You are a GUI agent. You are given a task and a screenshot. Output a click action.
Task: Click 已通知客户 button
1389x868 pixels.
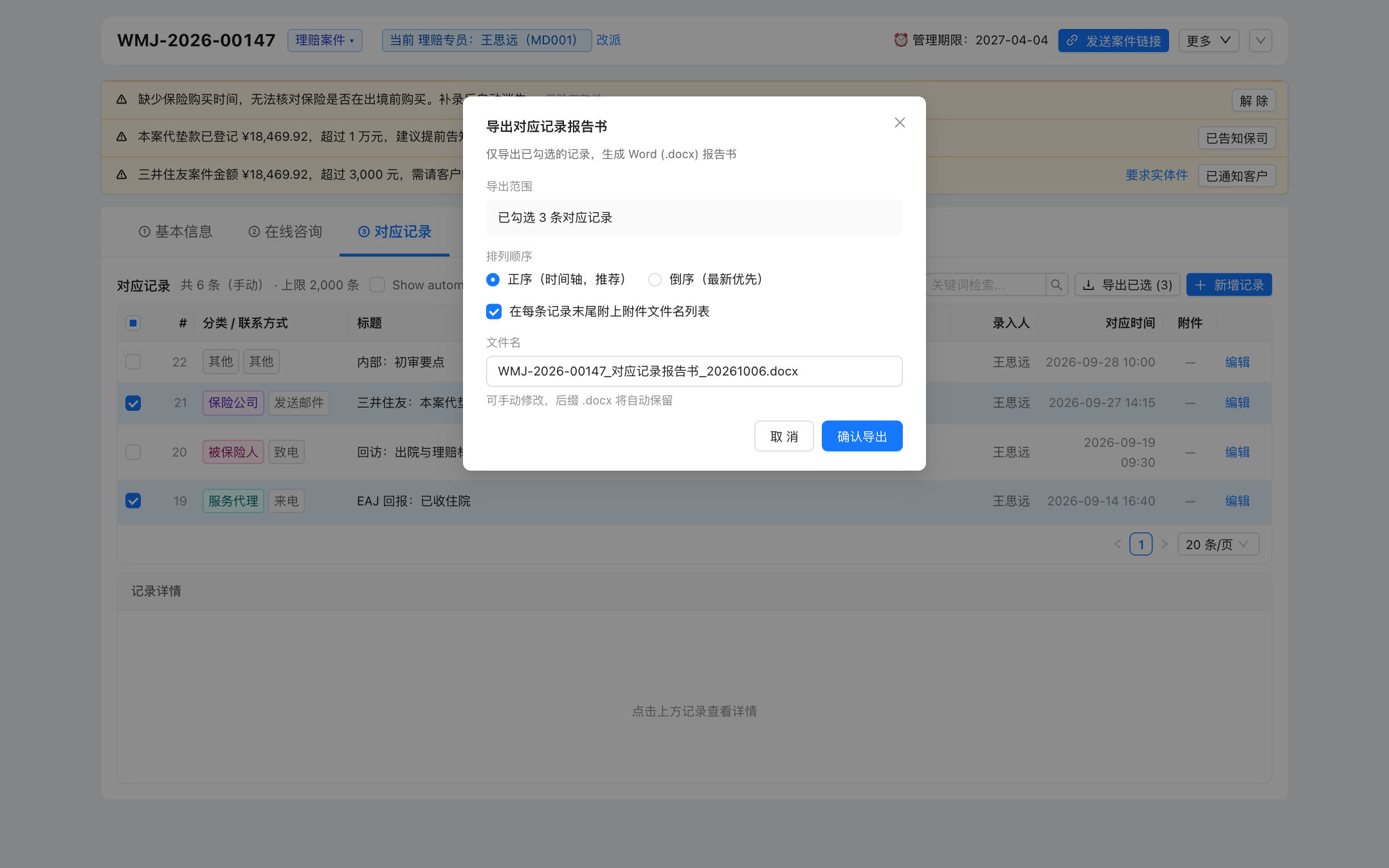point(1237,176)
